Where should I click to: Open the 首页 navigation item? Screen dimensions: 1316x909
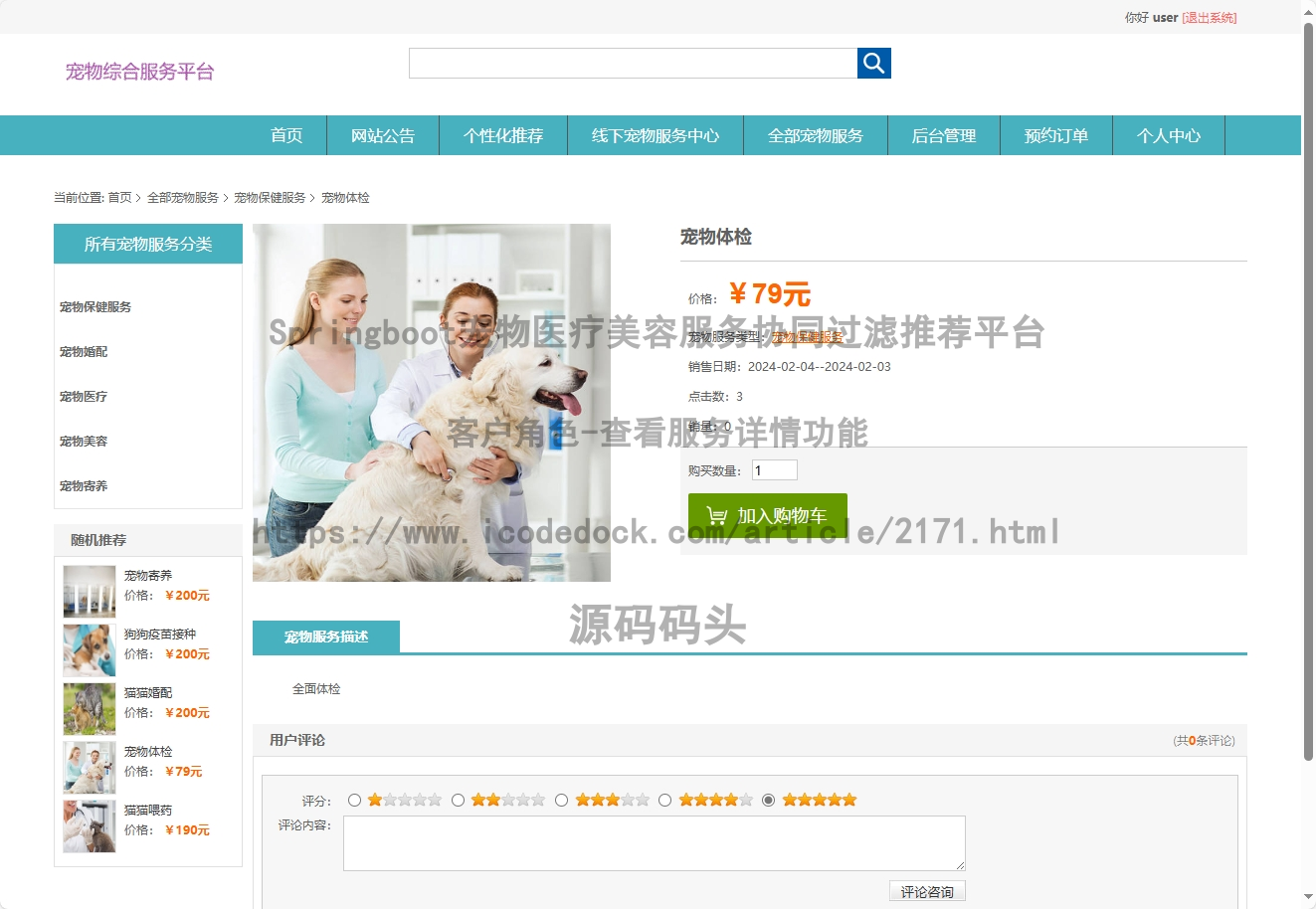pos(286,135)
